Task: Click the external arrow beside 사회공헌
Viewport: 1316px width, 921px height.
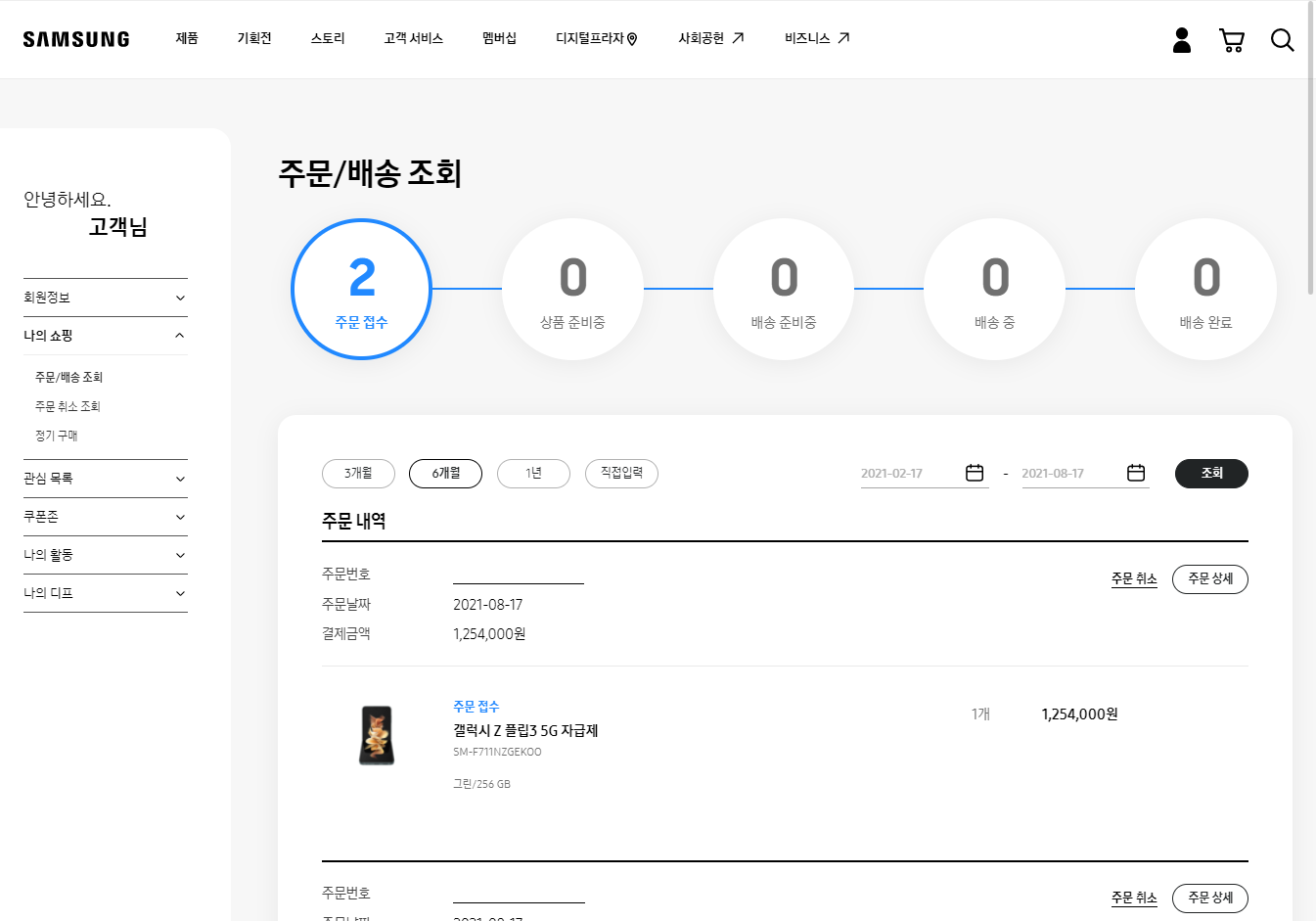Action: pos(739,38)
